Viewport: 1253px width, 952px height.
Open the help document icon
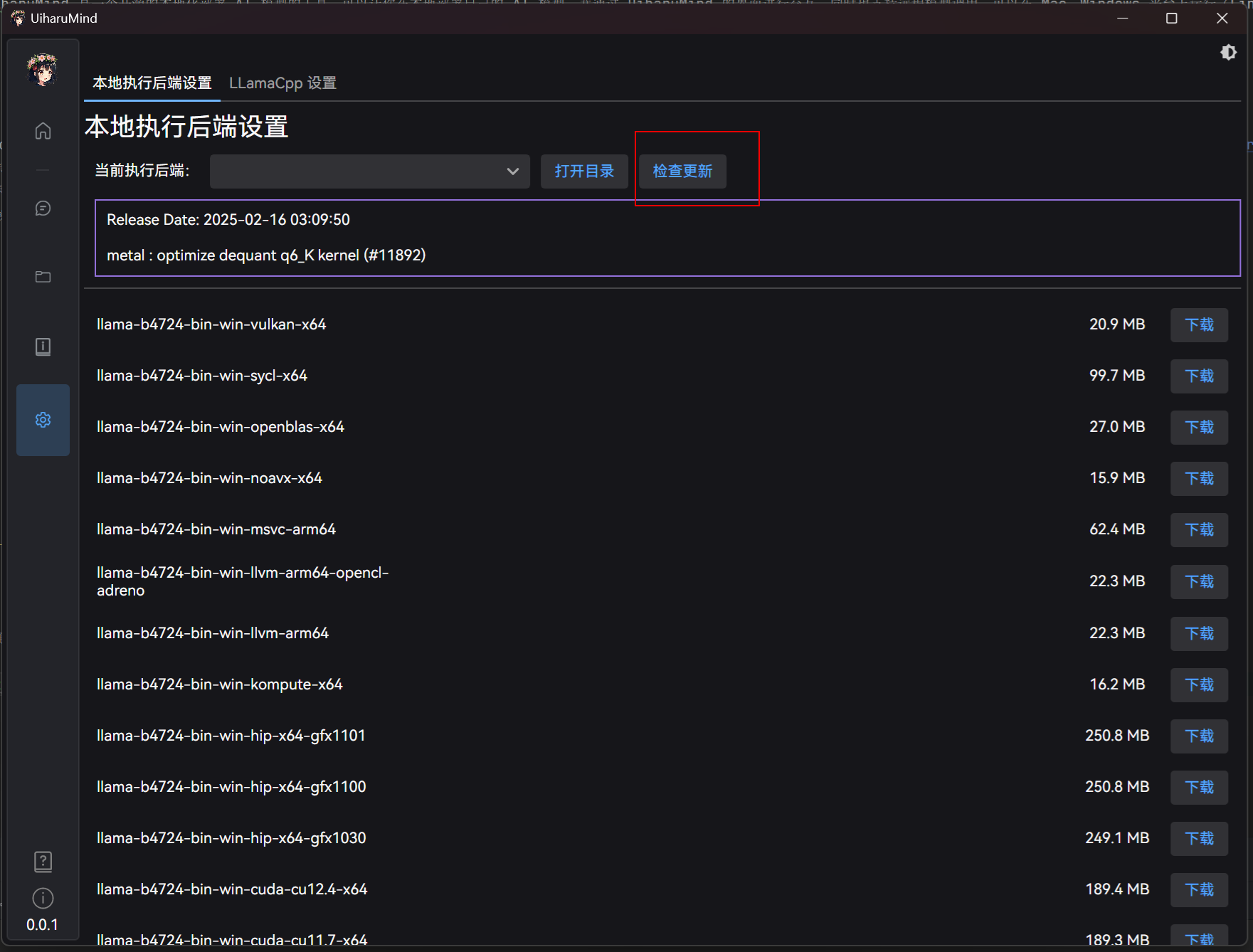point(43,862)
